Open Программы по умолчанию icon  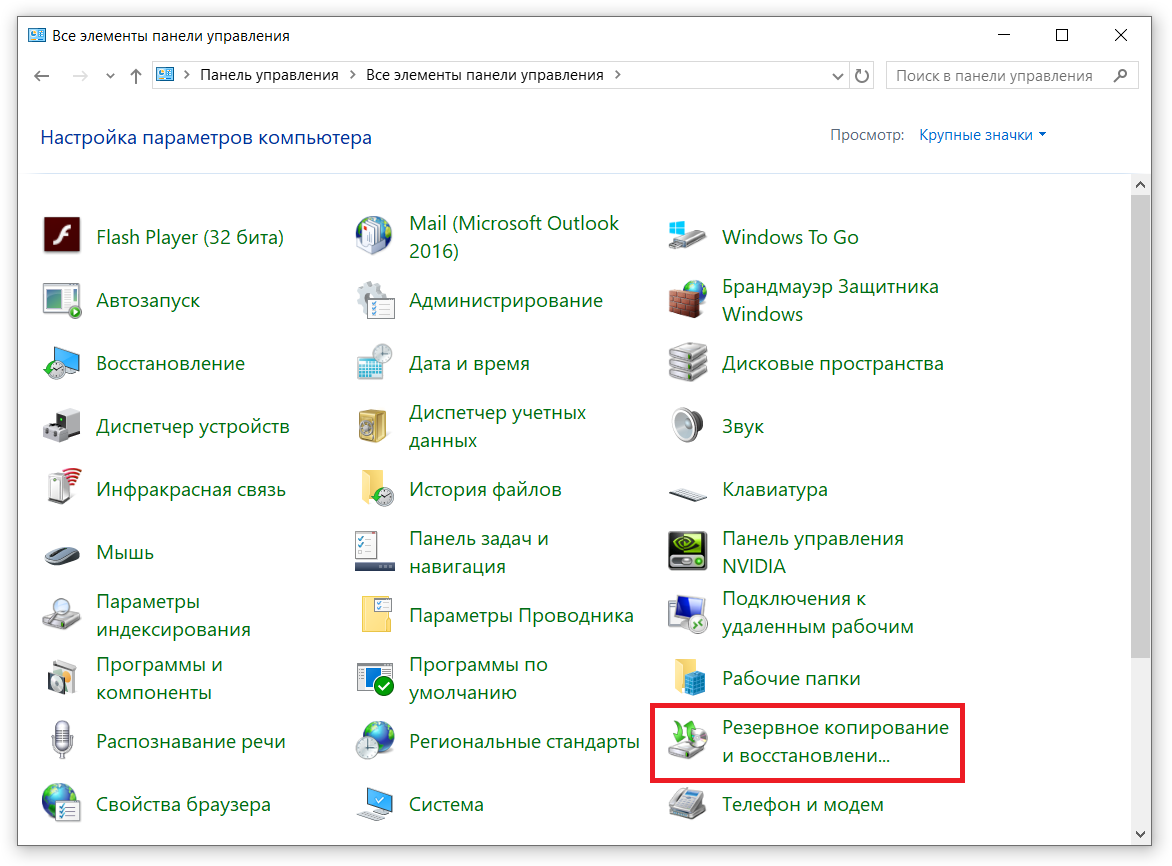click(375, 678)
